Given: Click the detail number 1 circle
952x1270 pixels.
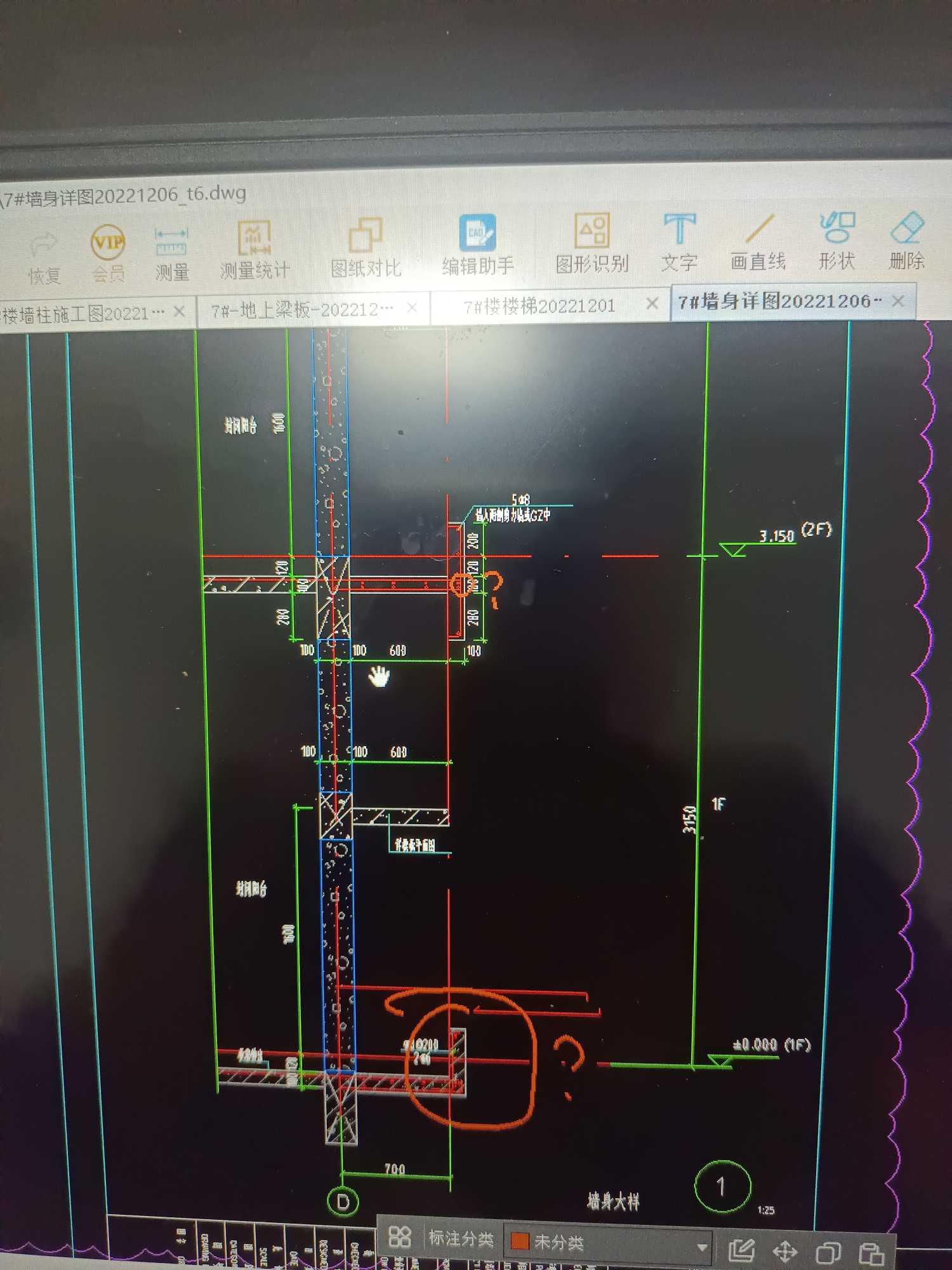Looking at the screenshot, I should 722,1186.
